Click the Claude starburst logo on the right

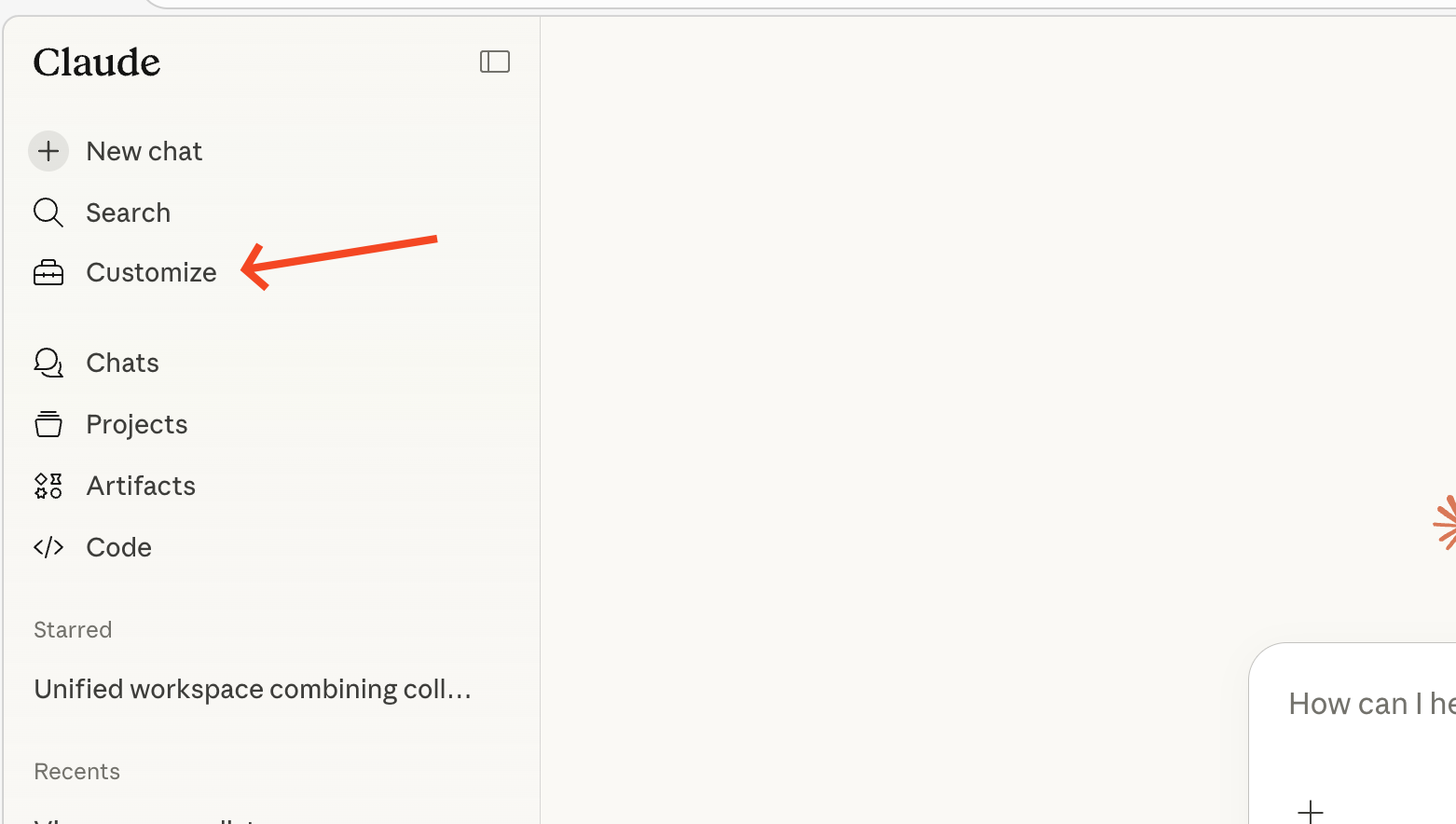pos(1448,523)
